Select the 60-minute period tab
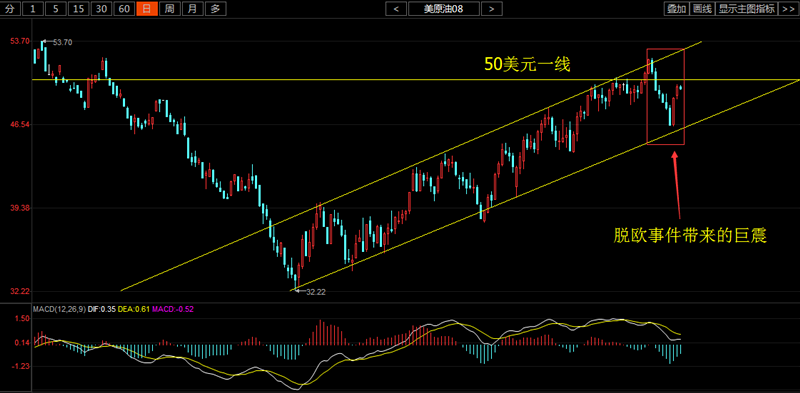This screenshot has width=800, height=393. 124,8
